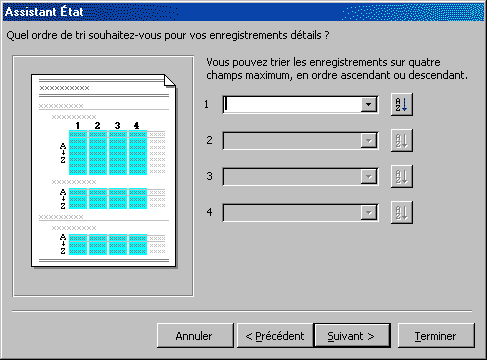Click the report preview page thumbnail

(x=103, y=170)
